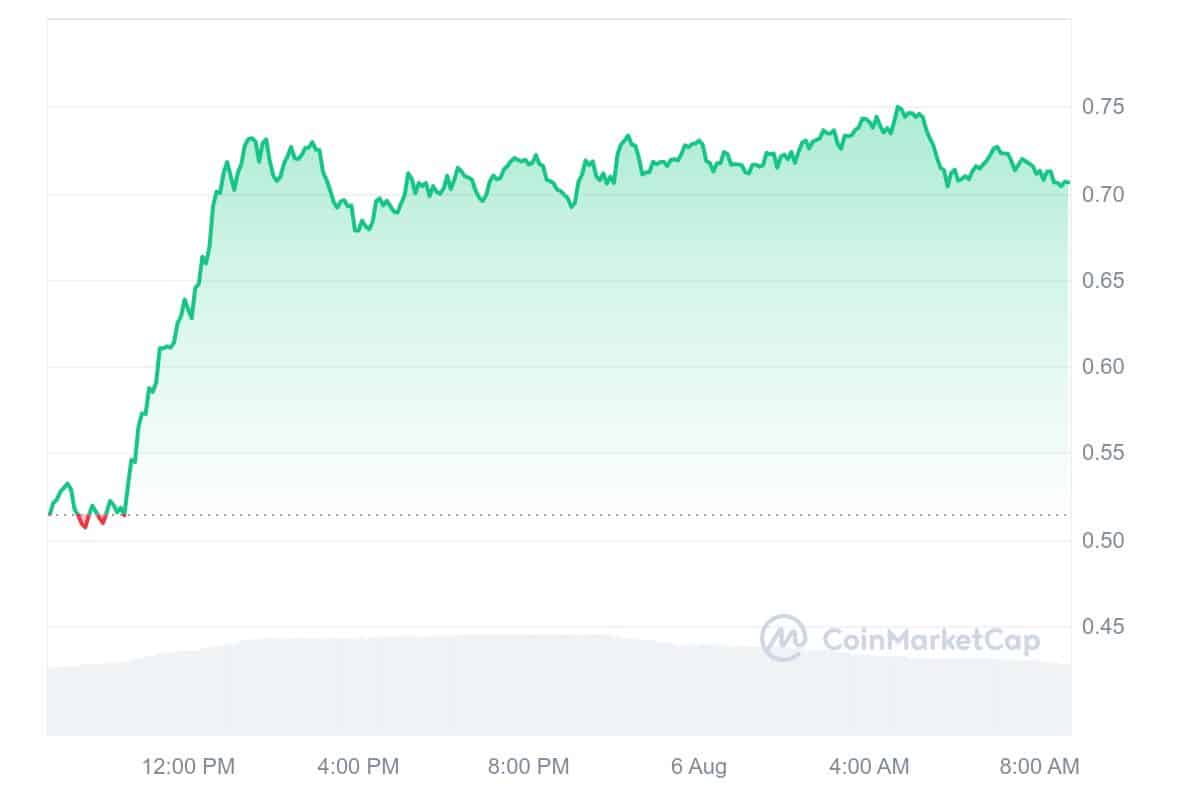Viewport: 1200px width, 800px height.
Task: Click the 0.50 price axis label
Action: (1102, 540)
